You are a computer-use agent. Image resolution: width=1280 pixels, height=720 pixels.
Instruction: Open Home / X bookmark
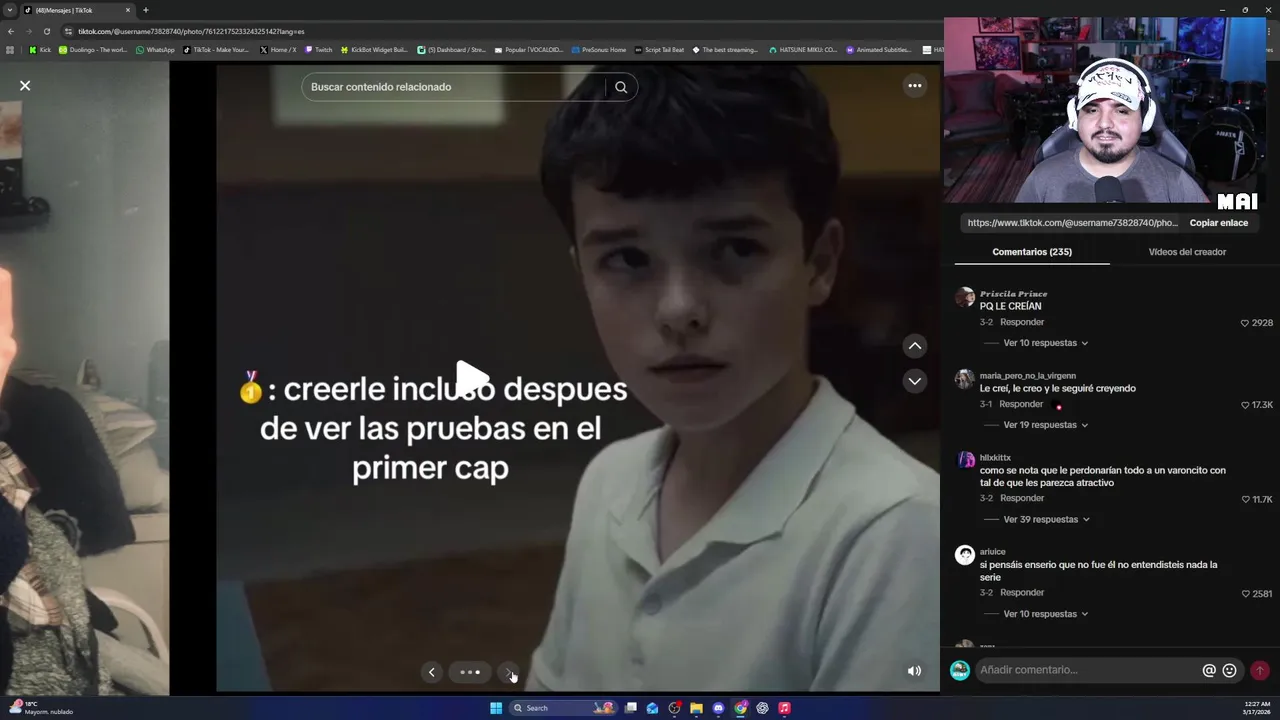(278, 49)
